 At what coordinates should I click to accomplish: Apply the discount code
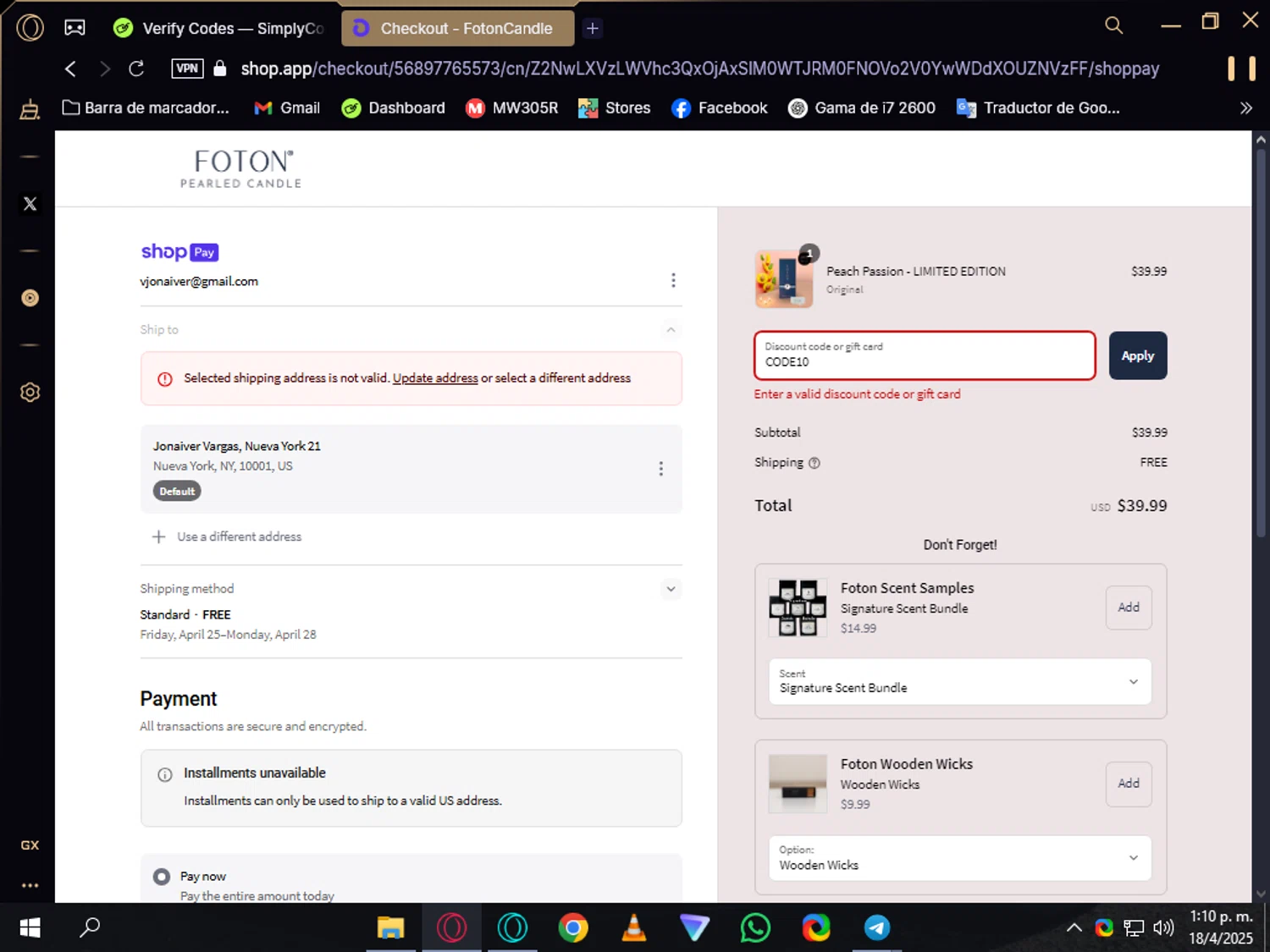click(1138, 355)
